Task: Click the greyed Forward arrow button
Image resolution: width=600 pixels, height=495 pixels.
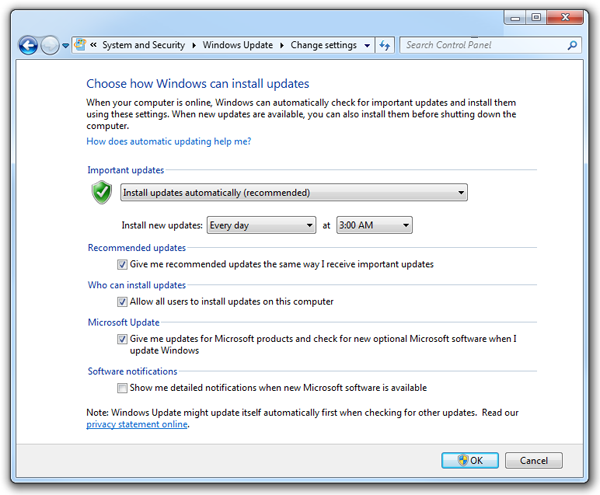Action: click(50, 46)
